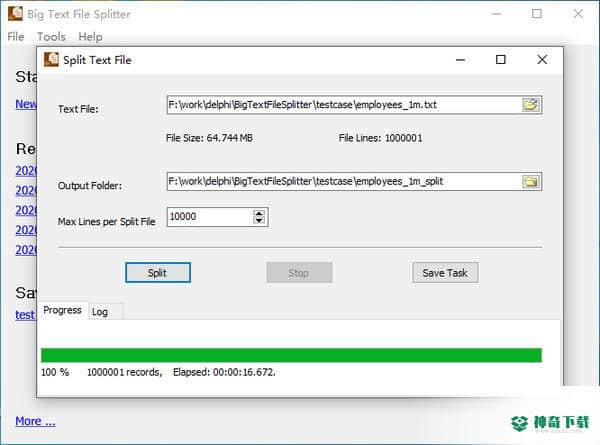Minimize the Big Text File Splitter window
This screenshot has width=600, height=445.
click(496, 14)
